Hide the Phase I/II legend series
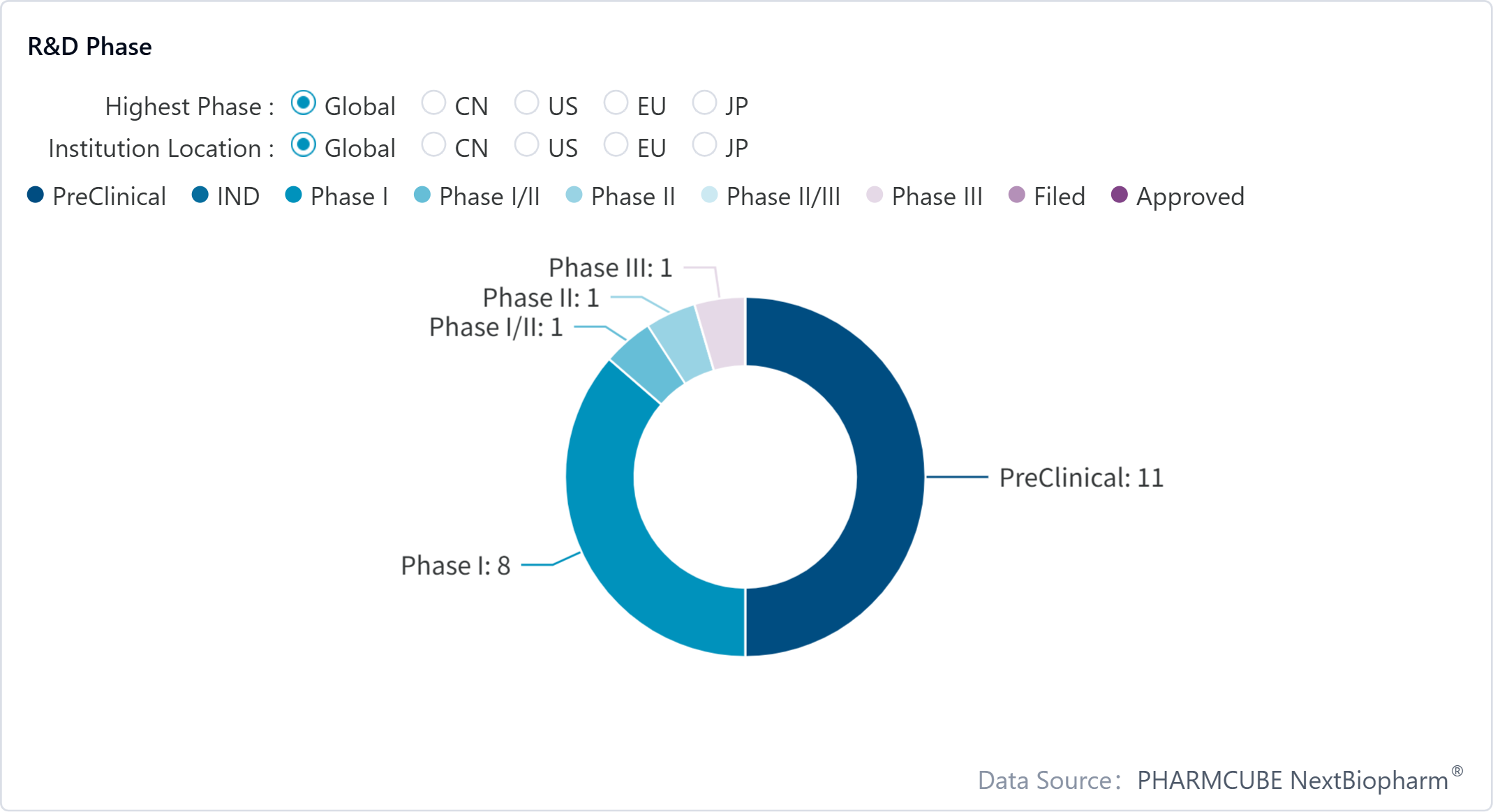 pyautogui.click(x=477, y=196)
